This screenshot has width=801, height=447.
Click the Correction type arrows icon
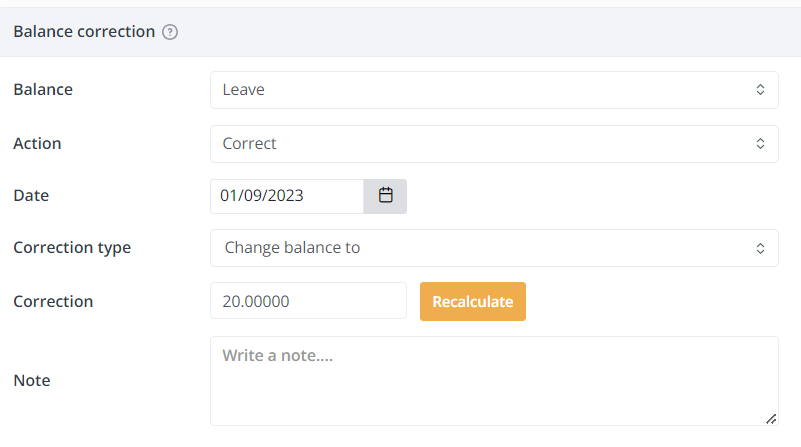760,248
